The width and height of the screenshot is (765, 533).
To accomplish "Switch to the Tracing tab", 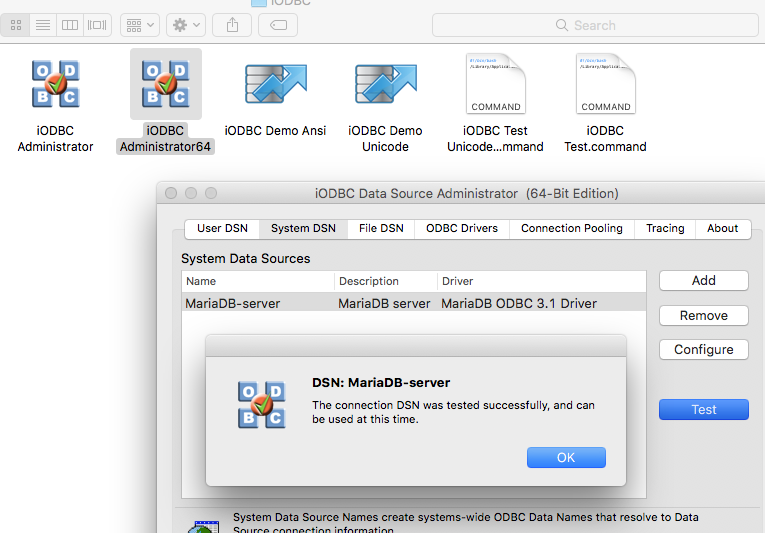I will (665, 228).
